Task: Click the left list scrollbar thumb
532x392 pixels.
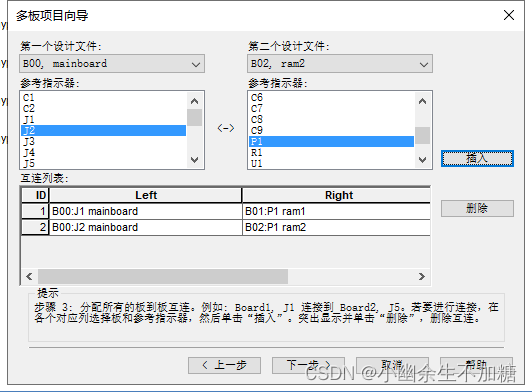Action: (x=194, y=117)
